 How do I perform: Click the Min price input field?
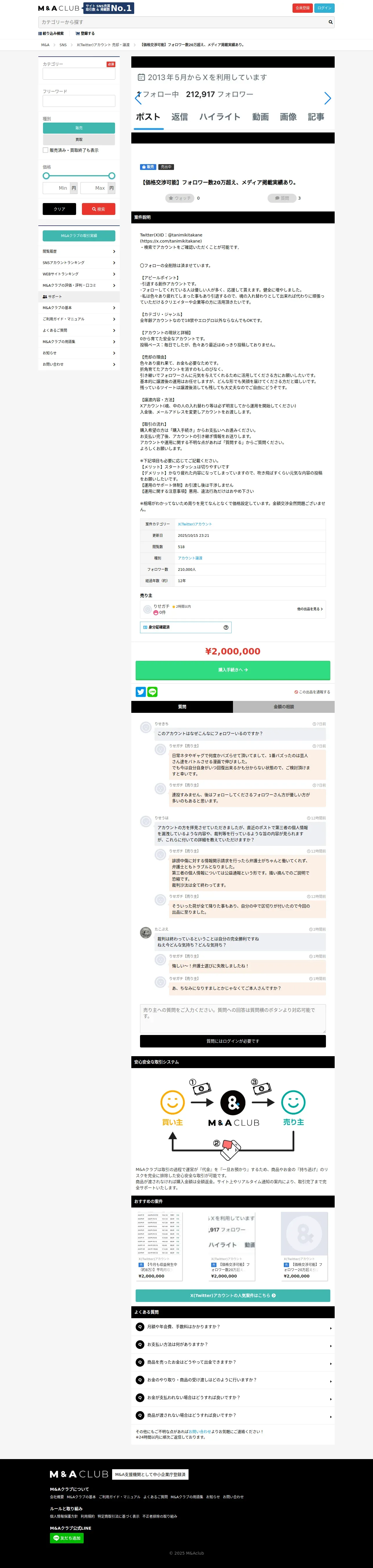click(x=56, y=188)
